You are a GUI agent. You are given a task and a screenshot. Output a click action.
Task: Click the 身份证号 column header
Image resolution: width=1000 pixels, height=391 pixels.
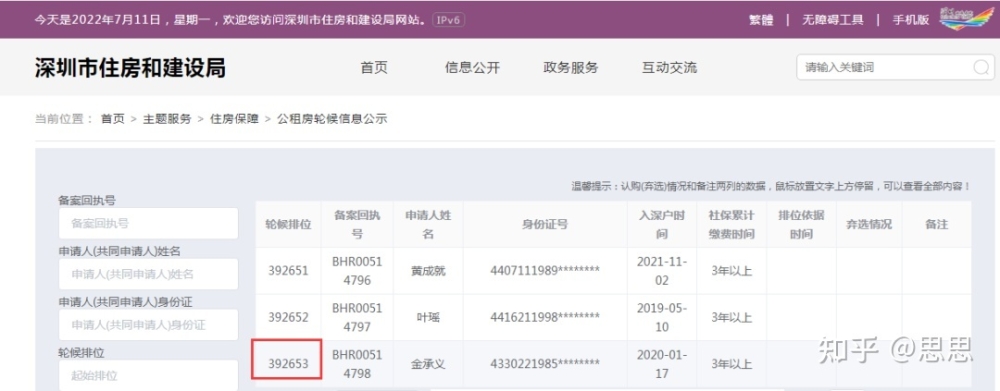click(x=545, y=225)
